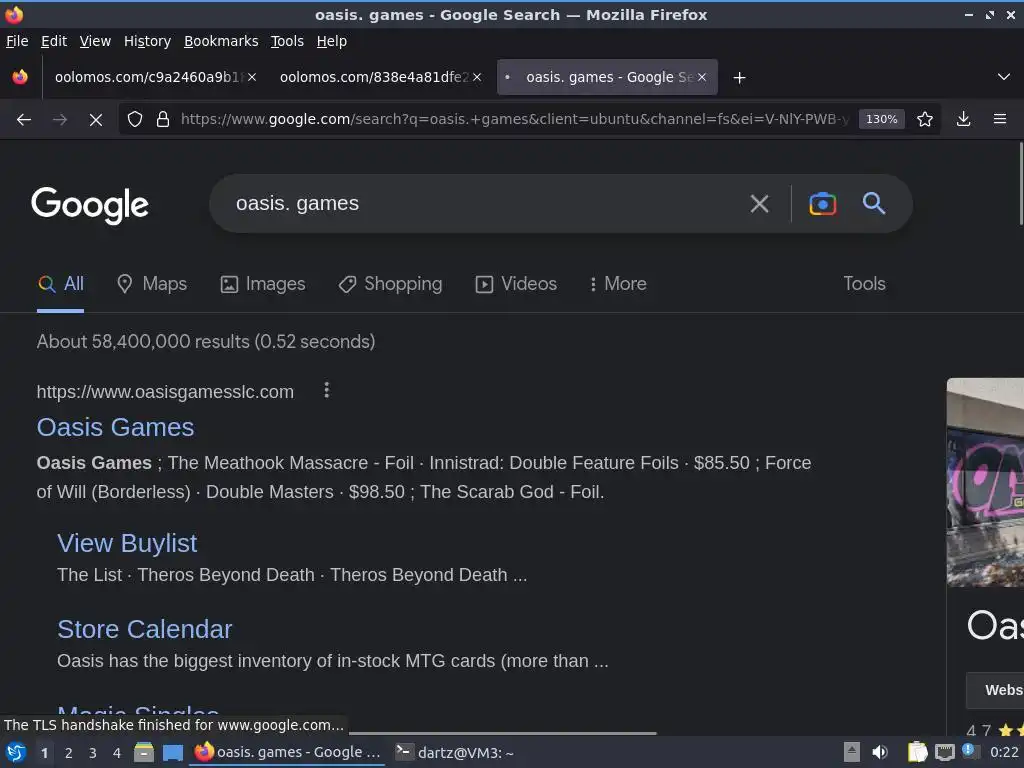Open system start menu icon in taskbar
The image size is (1024, 768).
(x=16, y=752)
